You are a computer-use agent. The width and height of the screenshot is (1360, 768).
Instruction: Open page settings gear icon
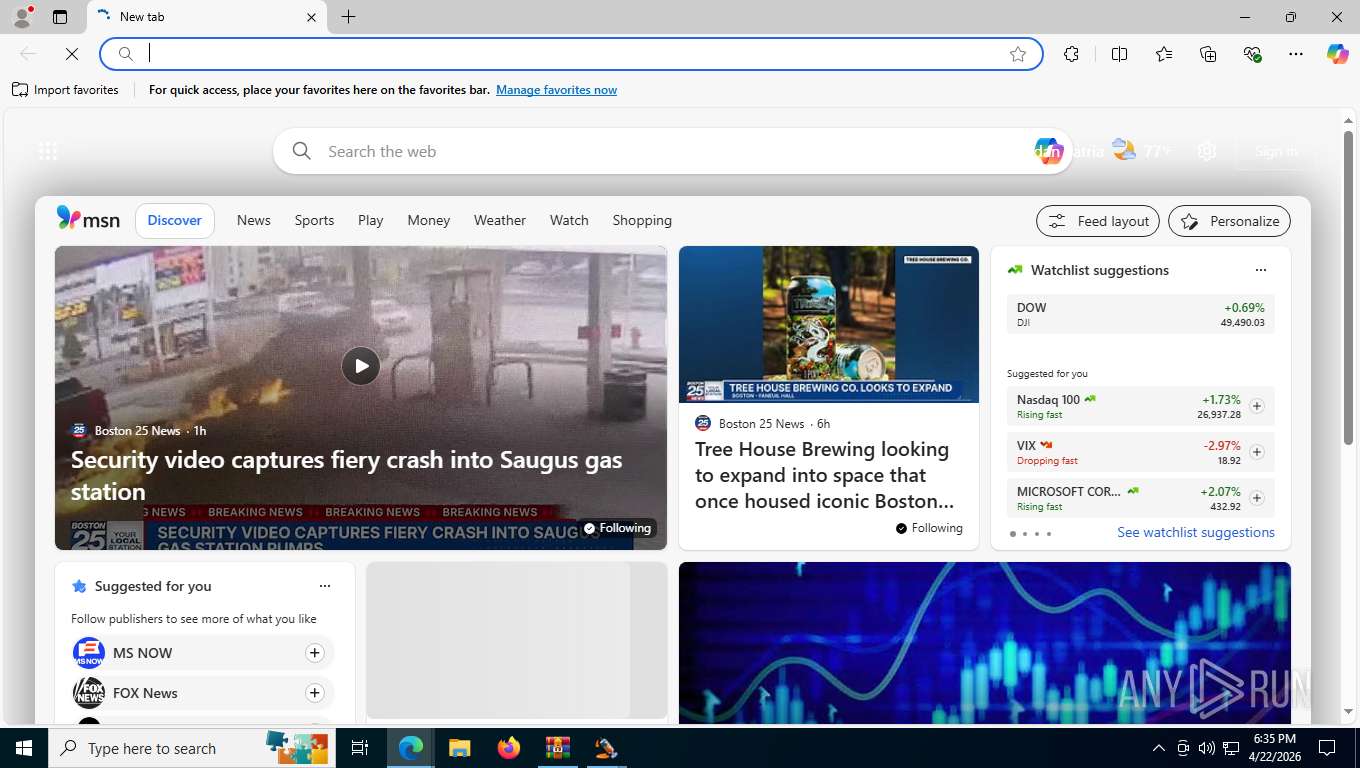click(1207, 151)
